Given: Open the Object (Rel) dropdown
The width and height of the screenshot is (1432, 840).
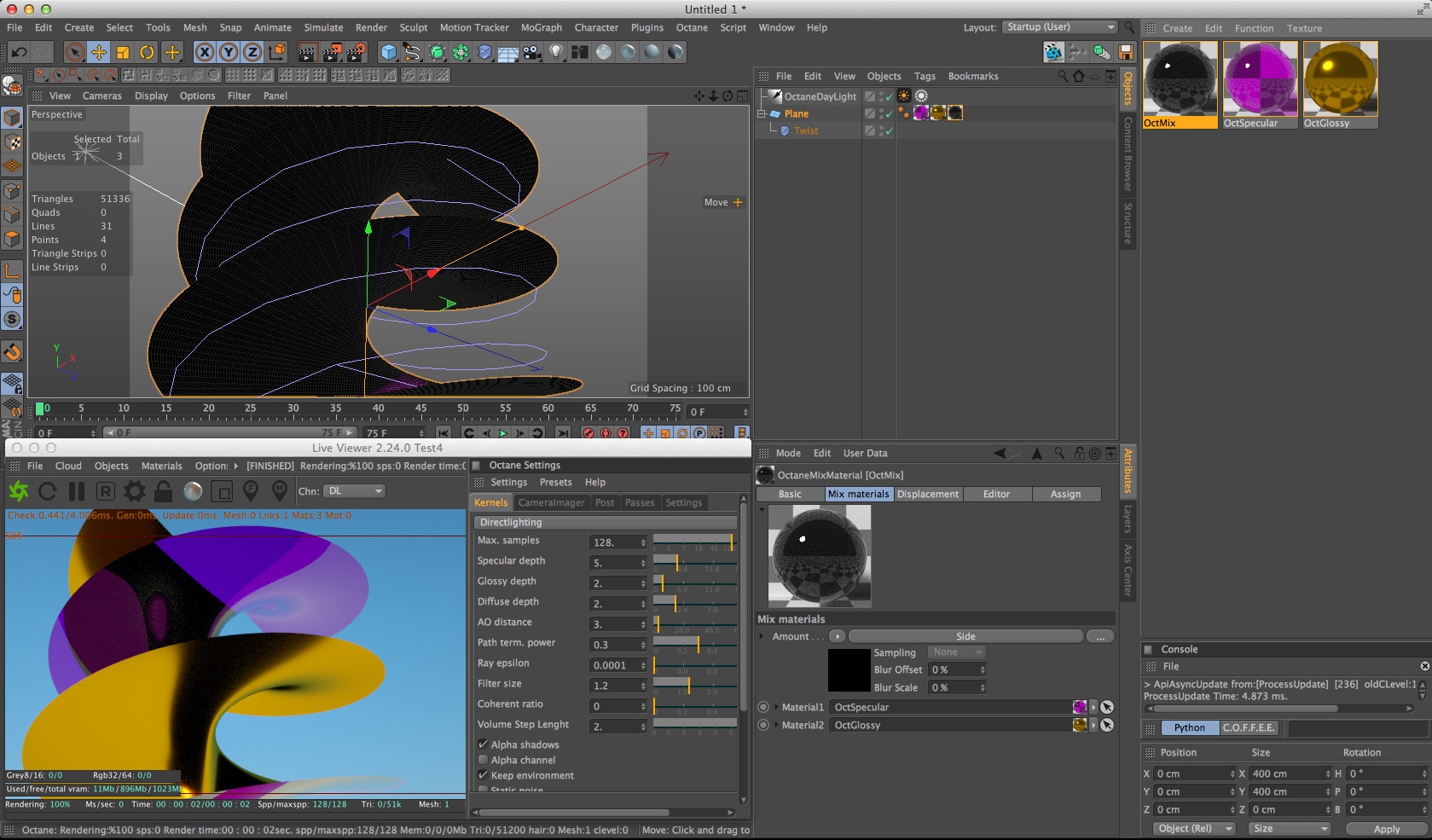Looking at the screenshot, I should (1192, 829).
